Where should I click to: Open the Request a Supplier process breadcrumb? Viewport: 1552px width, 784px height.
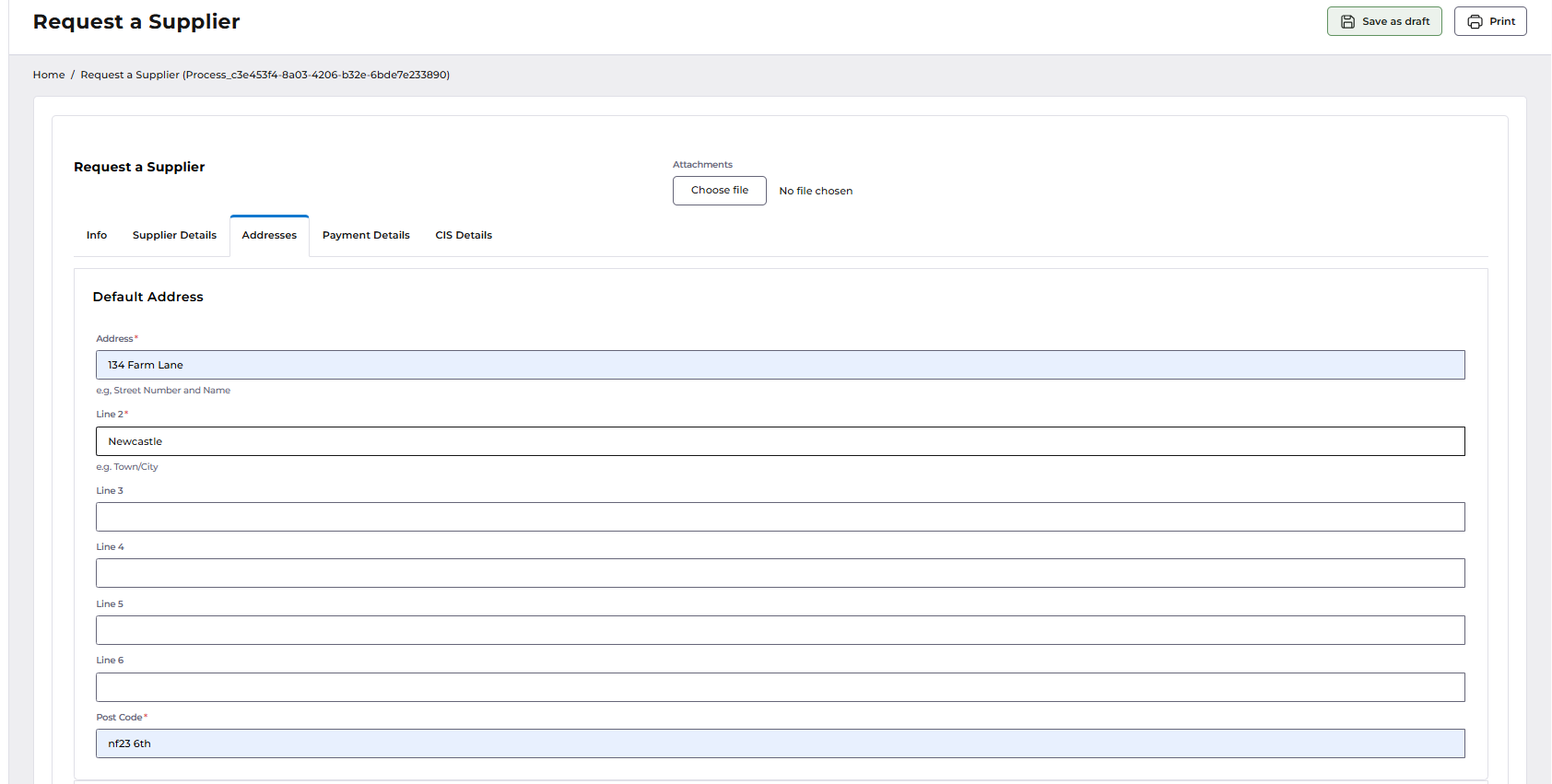pos(265,75)
